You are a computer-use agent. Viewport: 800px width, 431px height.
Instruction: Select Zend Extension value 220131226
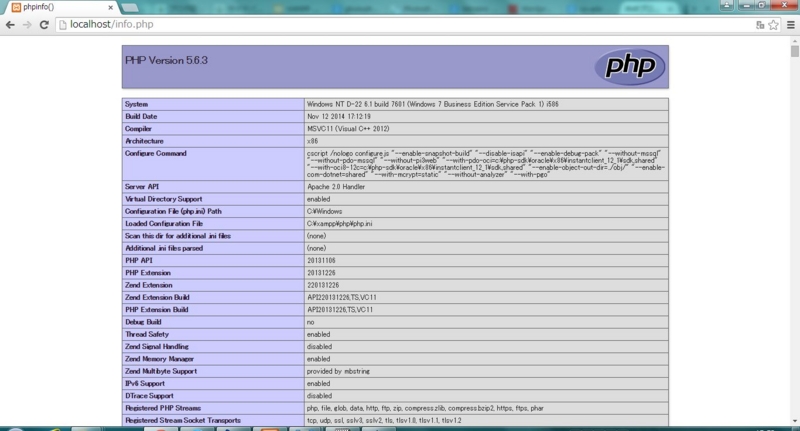(323, 285)
